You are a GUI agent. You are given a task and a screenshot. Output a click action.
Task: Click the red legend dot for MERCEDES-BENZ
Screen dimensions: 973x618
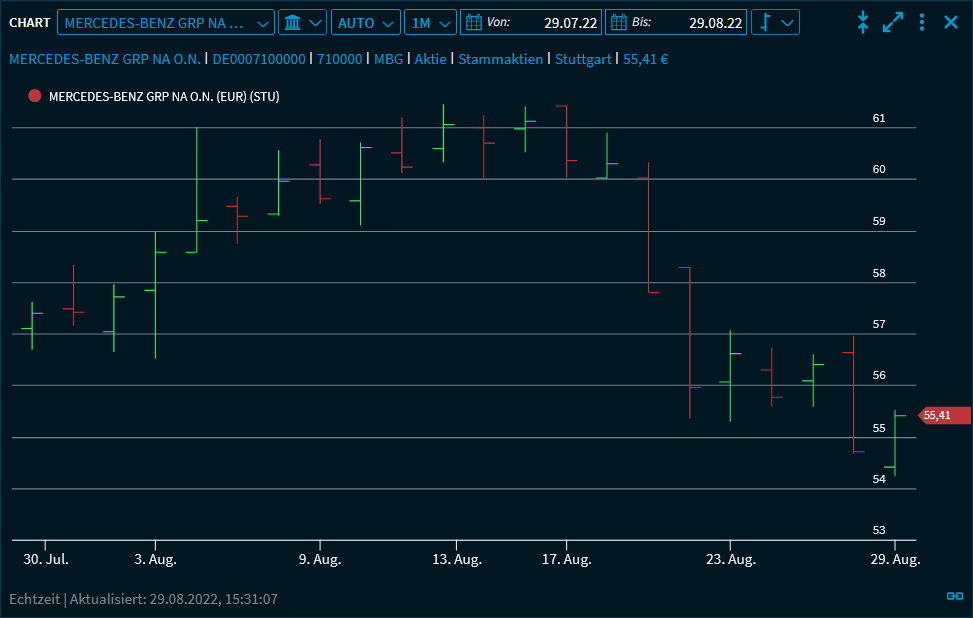point(35,96)
